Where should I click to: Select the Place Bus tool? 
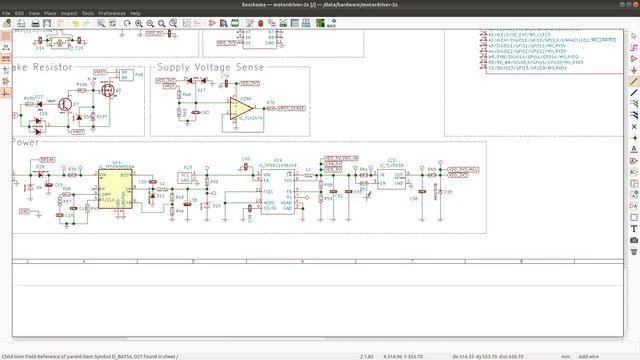point(634,93)
